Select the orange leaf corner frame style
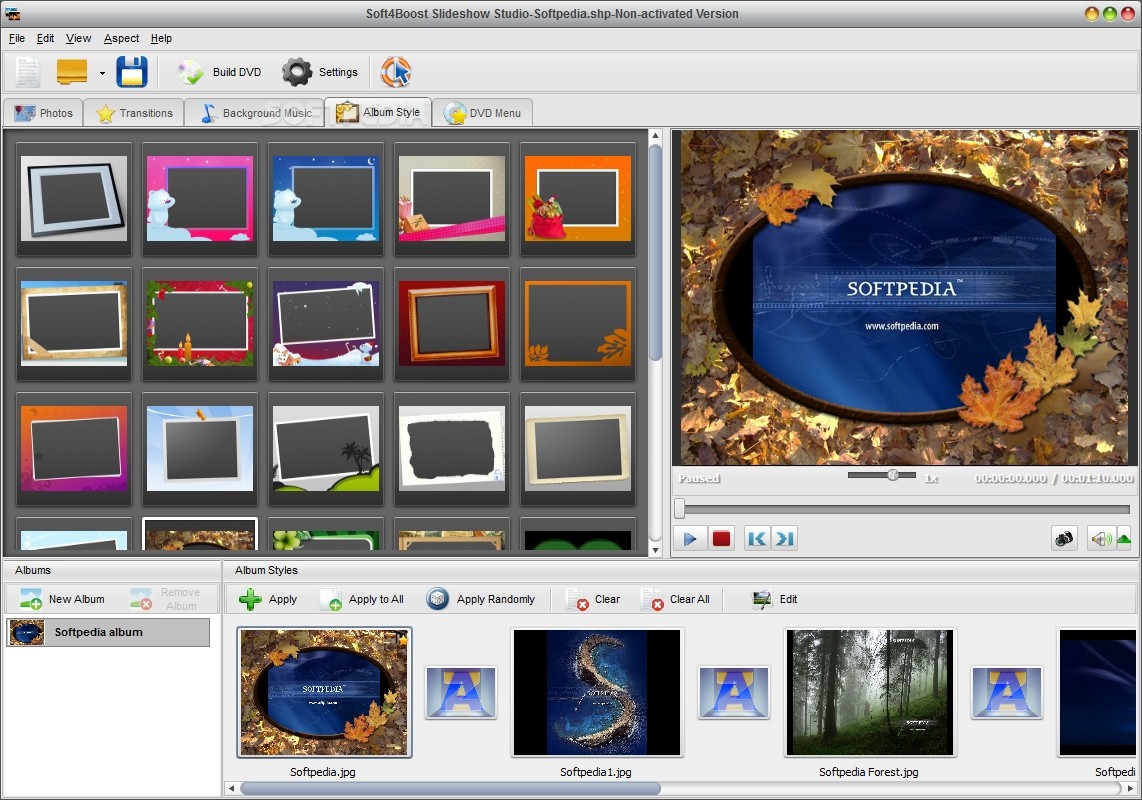 (x=578, y=324)
